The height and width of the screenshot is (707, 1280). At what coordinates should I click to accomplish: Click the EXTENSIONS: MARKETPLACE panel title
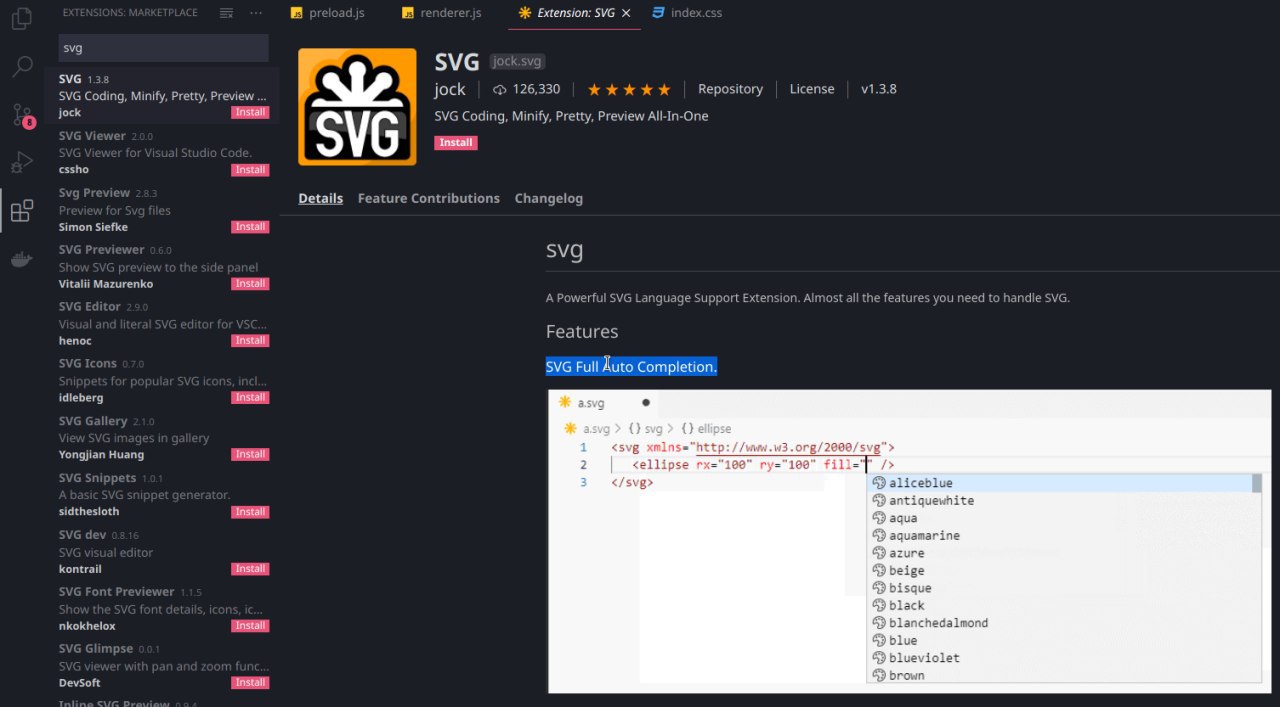click(x=130, y=13)
